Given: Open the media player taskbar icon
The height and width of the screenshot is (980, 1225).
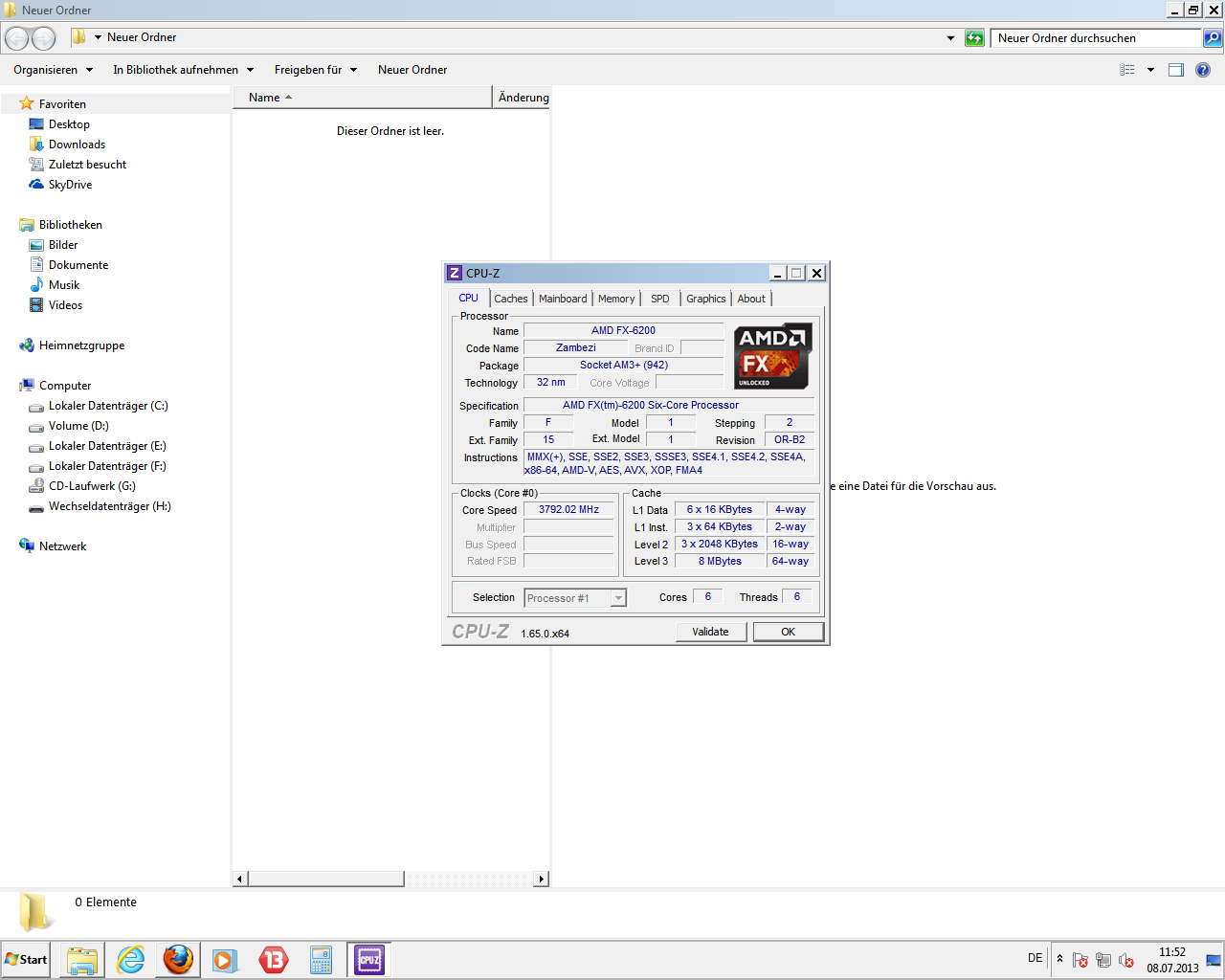Looking at the screenshot, I should (x=225, y=960).
